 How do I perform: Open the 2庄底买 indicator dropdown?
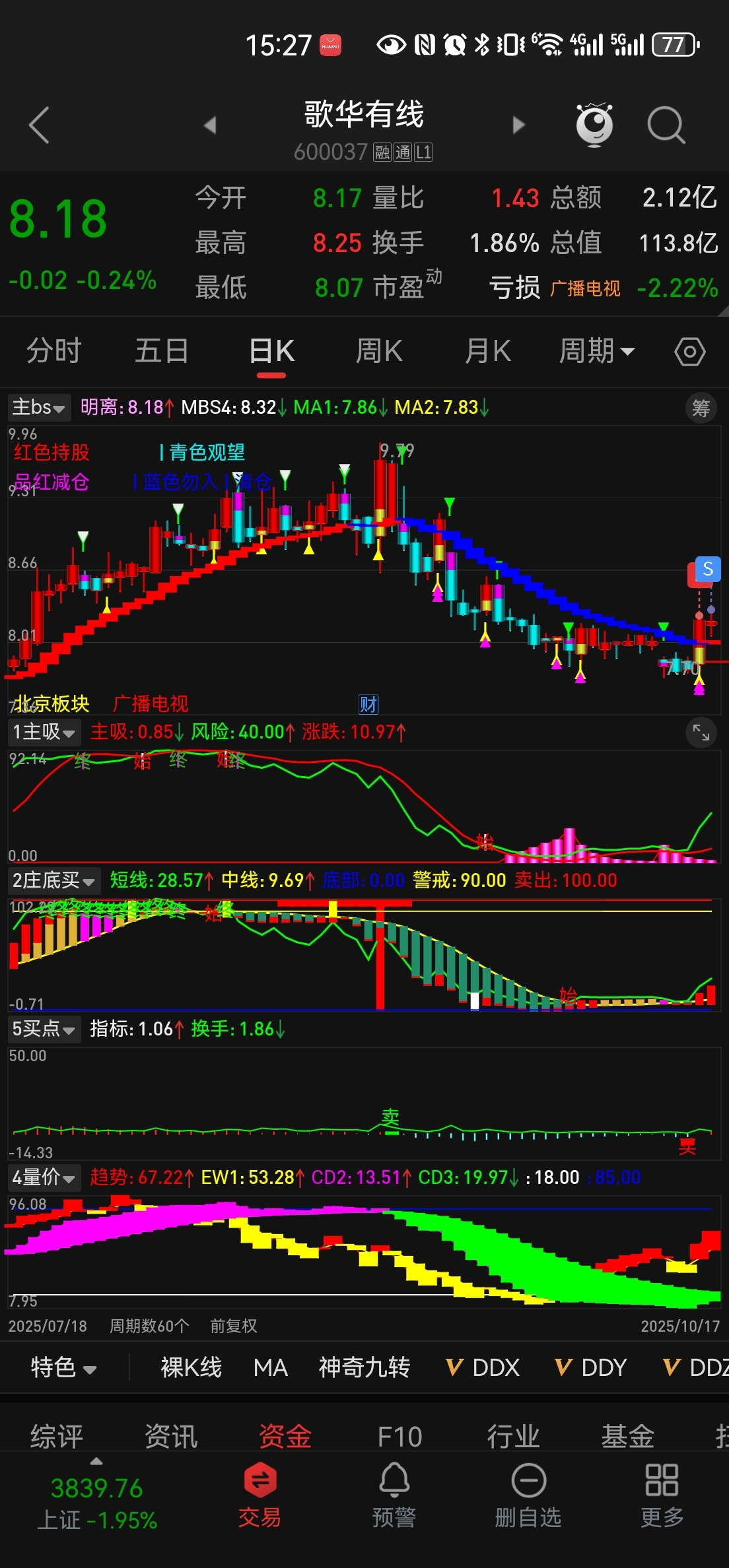pos(53,880)
